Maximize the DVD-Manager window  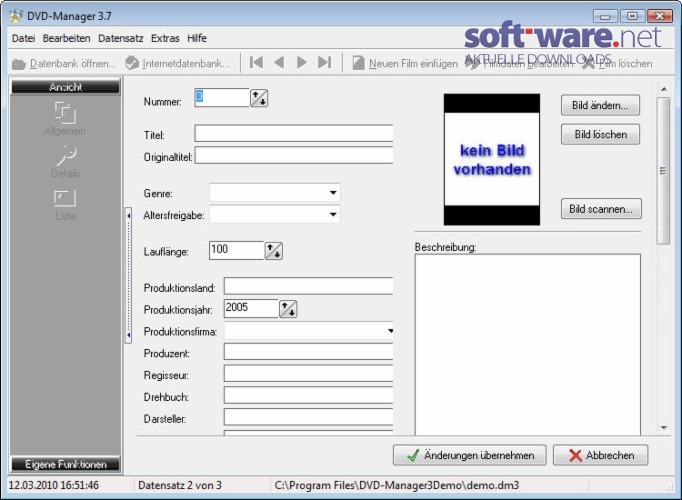tap(632, 17)
